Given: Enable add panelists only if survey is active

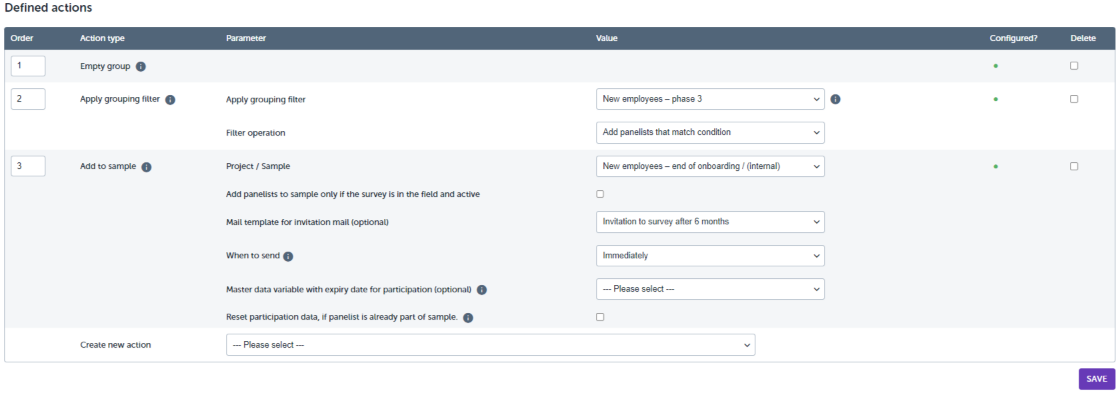Looking at the screenshot, I should pyautogui.click(x=600, y=194).
